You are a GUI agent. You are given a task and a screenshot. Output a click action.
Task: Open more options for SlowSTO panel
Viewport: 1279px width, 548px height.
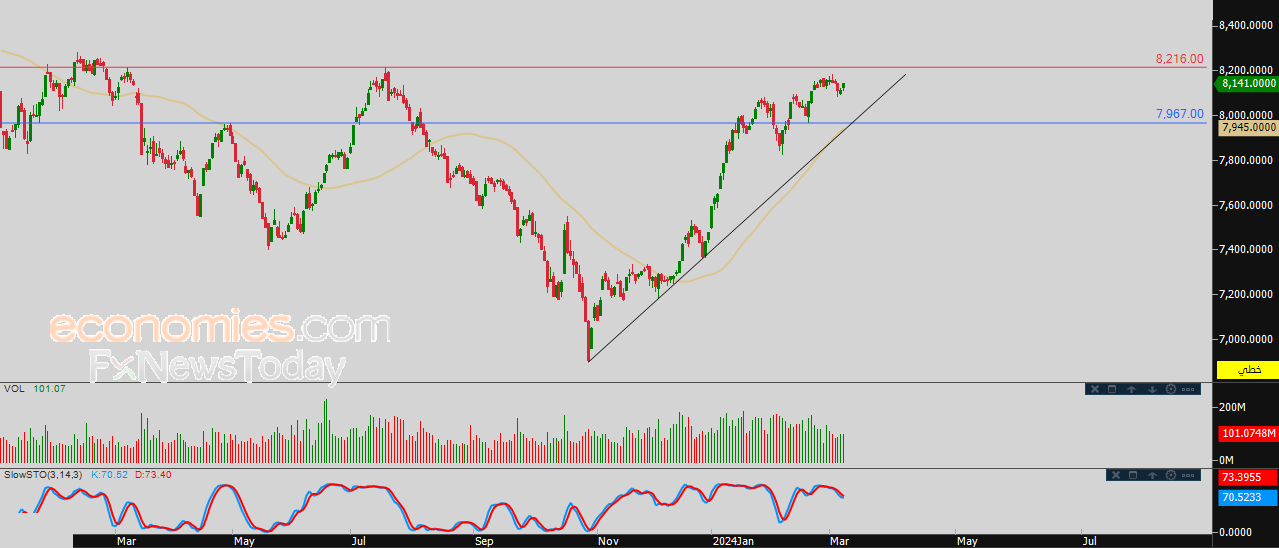click(1188, 475)
